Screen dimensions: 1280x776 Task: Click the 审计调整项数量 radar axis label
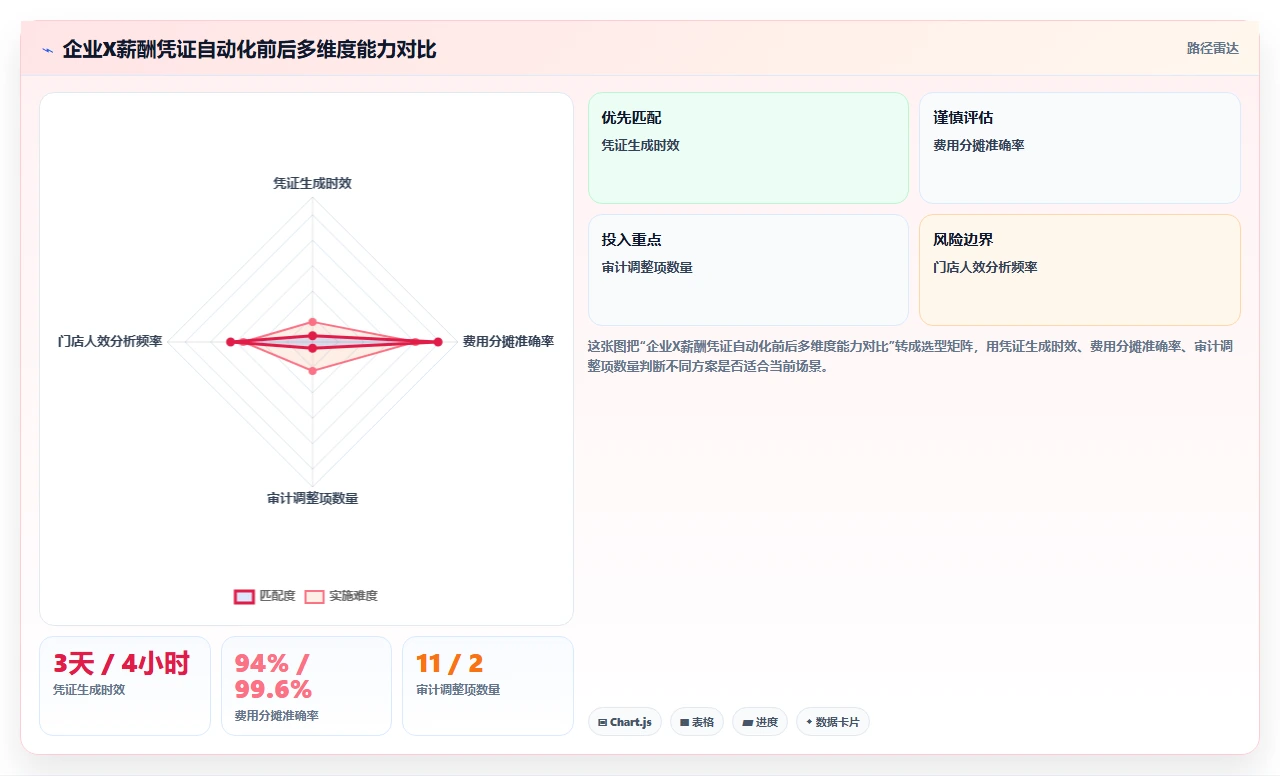[x=312, y=498]
